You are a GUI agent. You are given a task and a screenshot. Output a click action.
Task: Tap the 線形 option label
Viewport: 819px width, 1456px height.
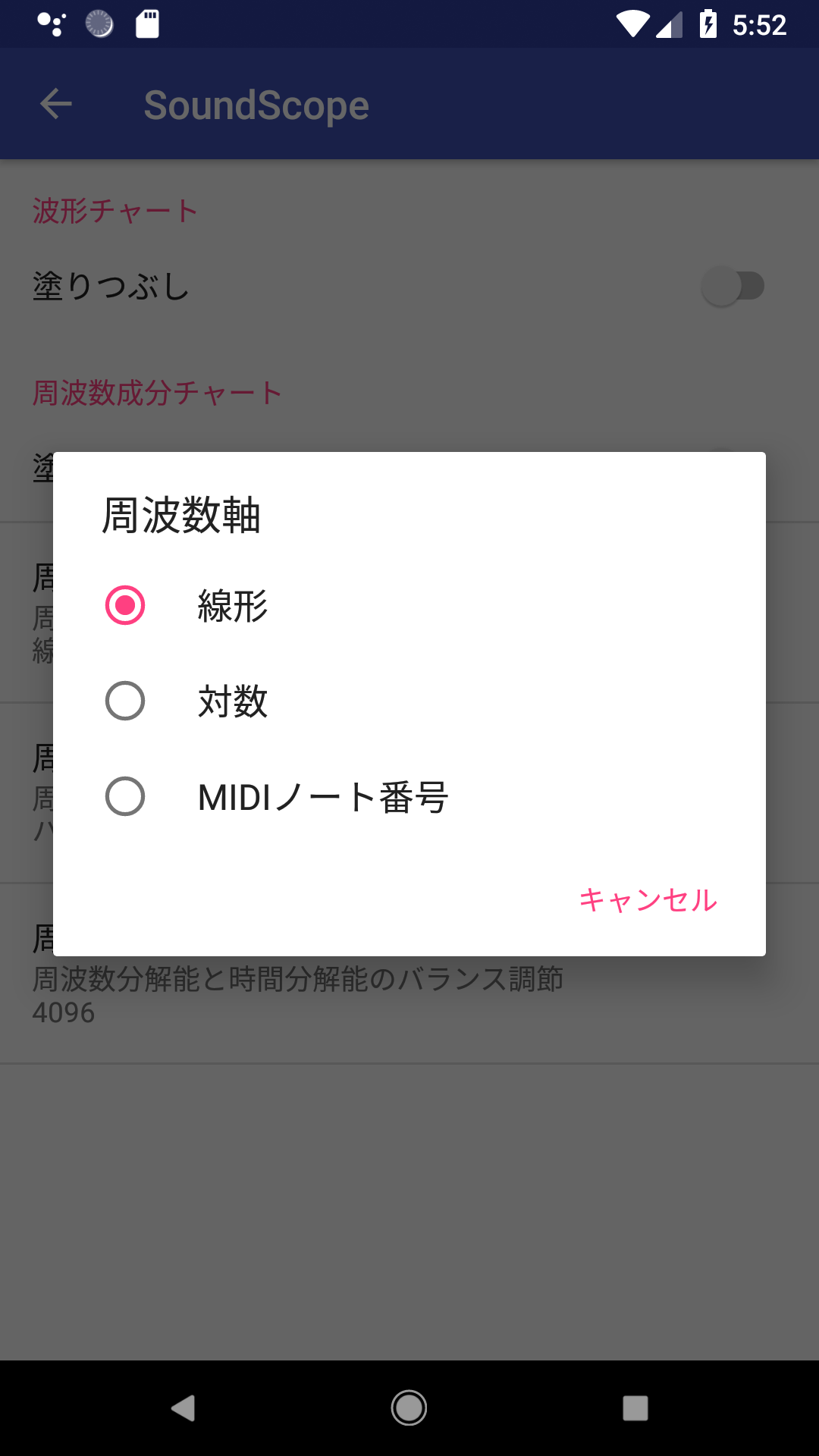click(233, 606)
